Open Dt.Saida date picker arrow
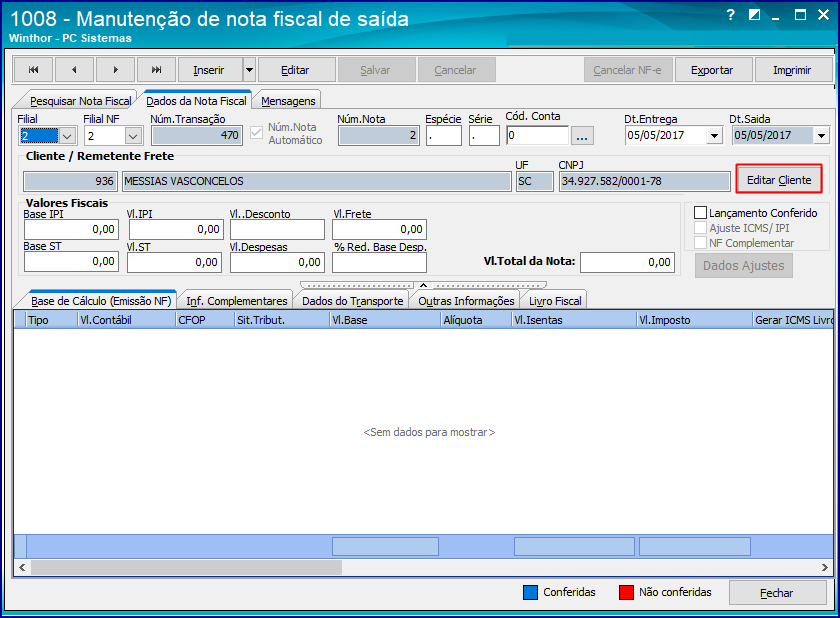The width and height of the screenshot is (840, 618). click(x=821, y=136)
